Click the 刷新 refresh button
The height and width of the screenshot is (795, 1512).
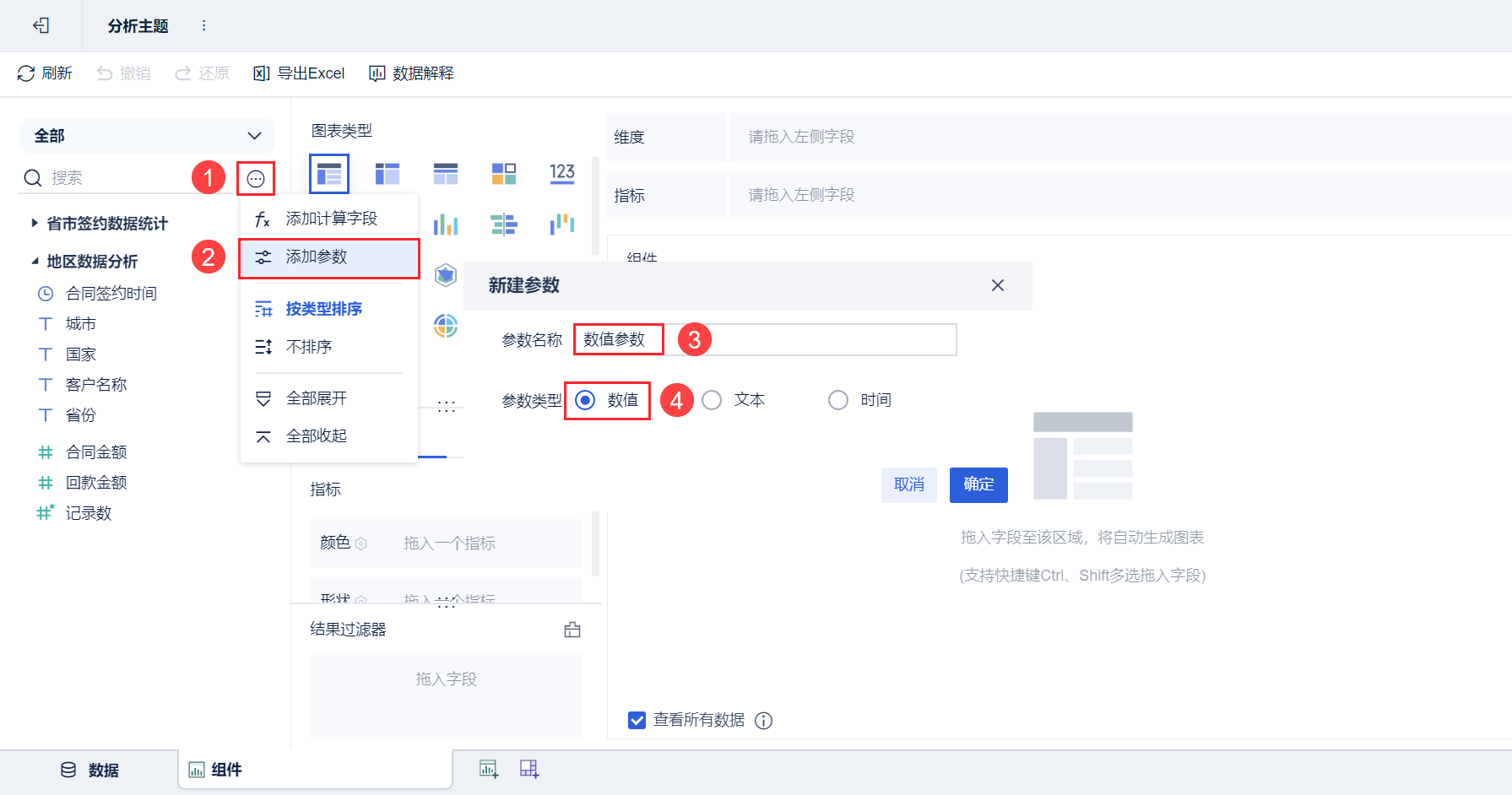coord(45,73)
